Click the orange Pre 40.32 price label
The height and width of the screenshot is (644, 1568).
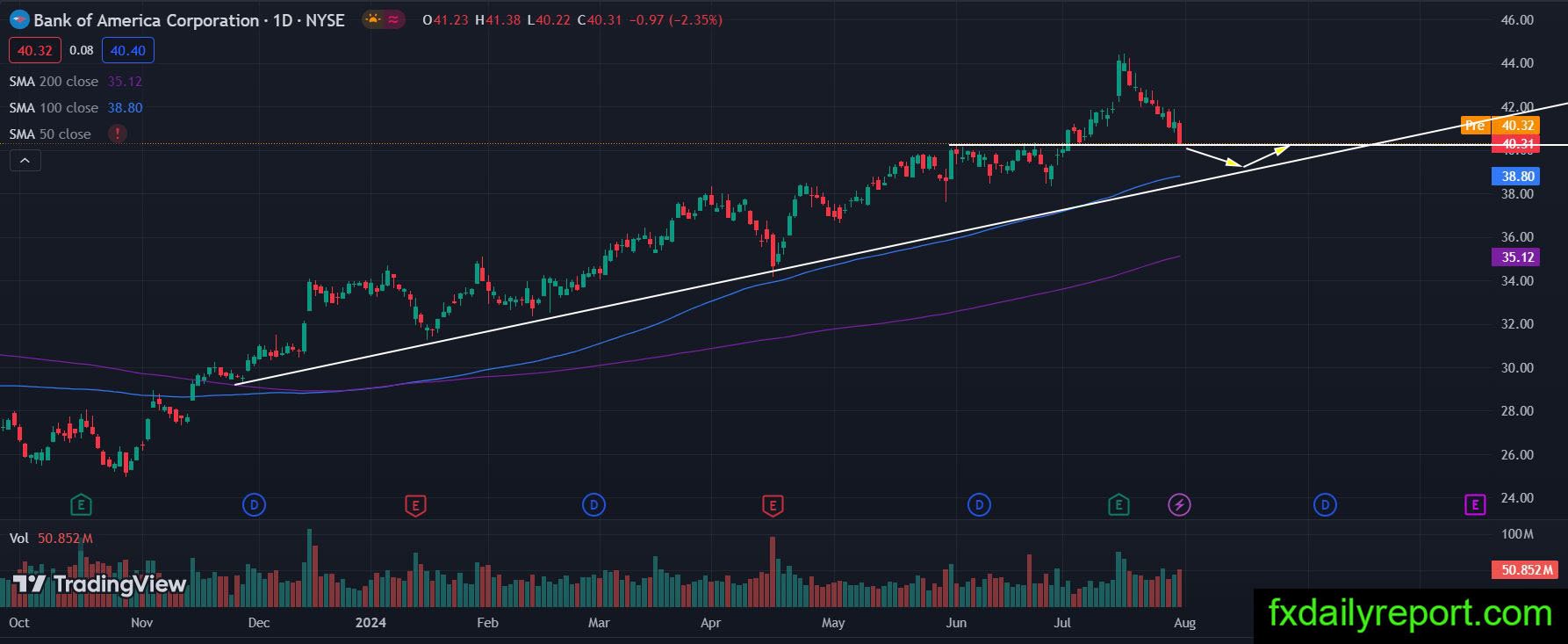(1500, 125)
